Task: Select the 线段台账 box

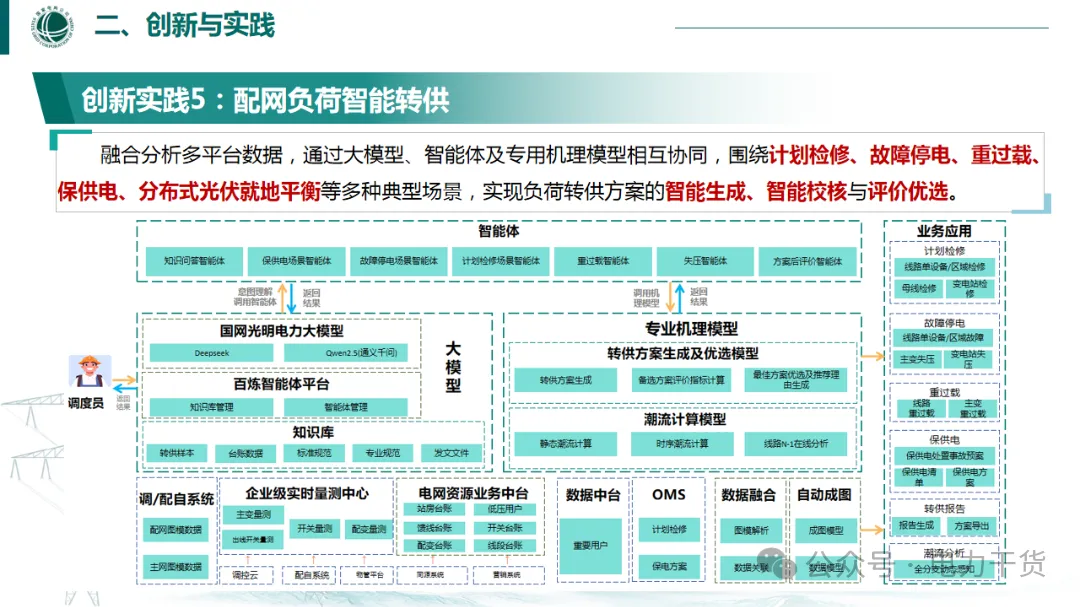Action: (505, 546)
